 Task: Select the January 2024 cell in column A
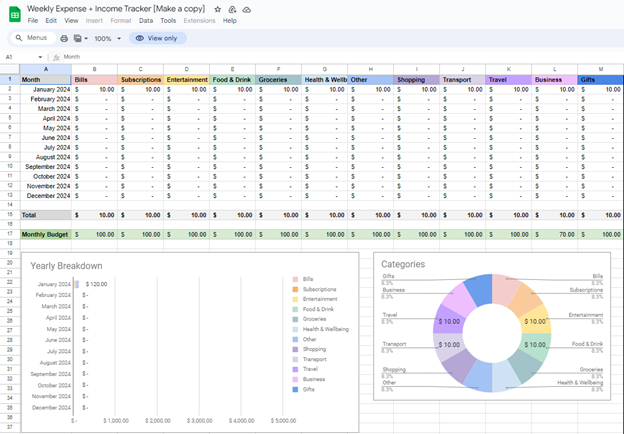pos(46,90)
